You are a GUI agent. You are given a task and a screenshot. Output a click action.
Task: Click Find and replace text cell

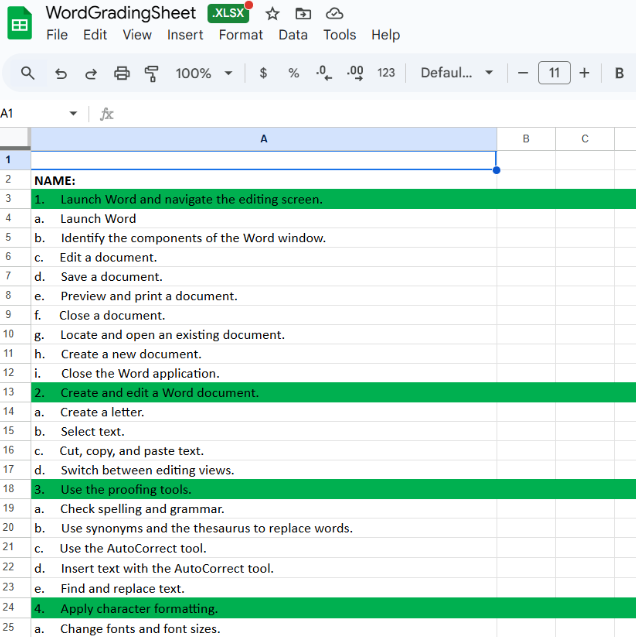tap(264, 588)
